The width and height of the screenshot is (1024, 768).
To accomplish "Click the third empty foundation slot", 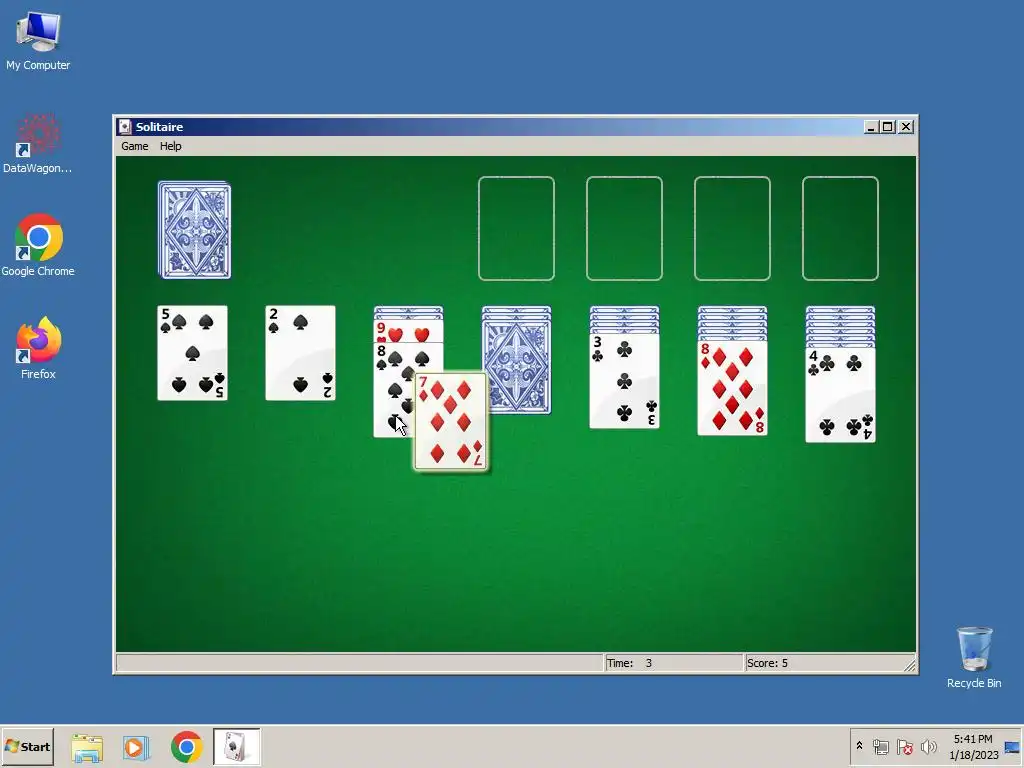I will click(x=732, y=229).
